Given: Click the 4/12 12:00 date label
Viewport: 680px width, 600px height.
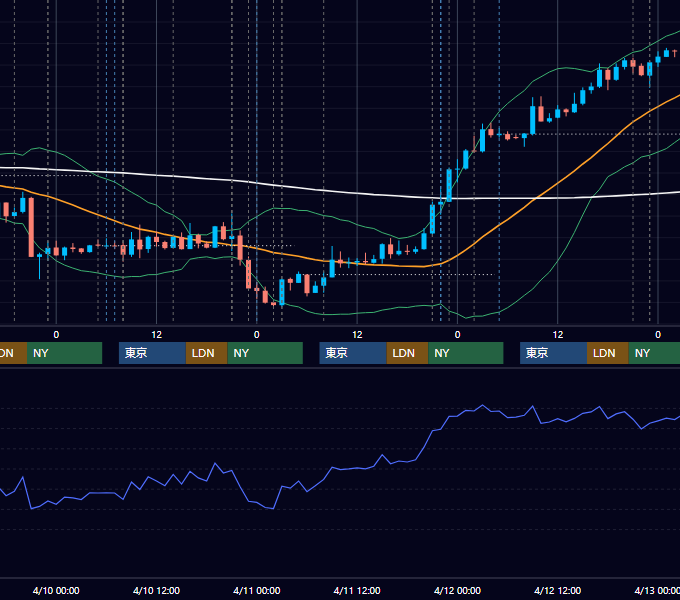Looking at the screenshot, I should point(557,590).
